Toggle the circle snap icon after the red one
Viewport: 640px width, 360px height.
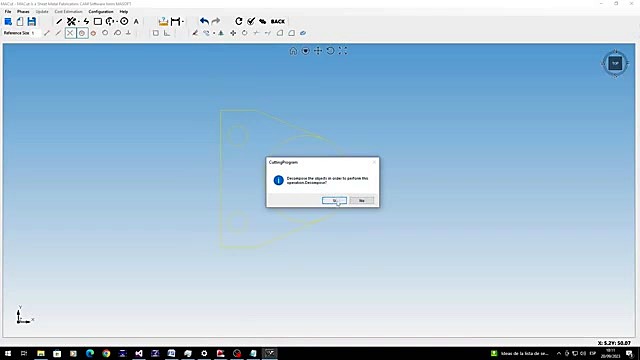tap(105, 33)
